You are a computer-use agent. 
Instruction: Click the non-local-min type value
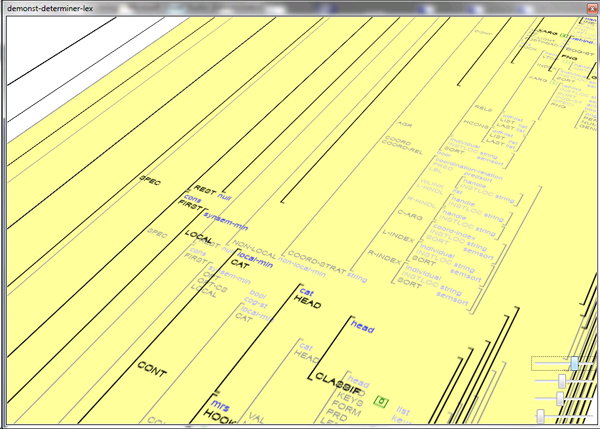pyautogui.click(x=302, y=267)
